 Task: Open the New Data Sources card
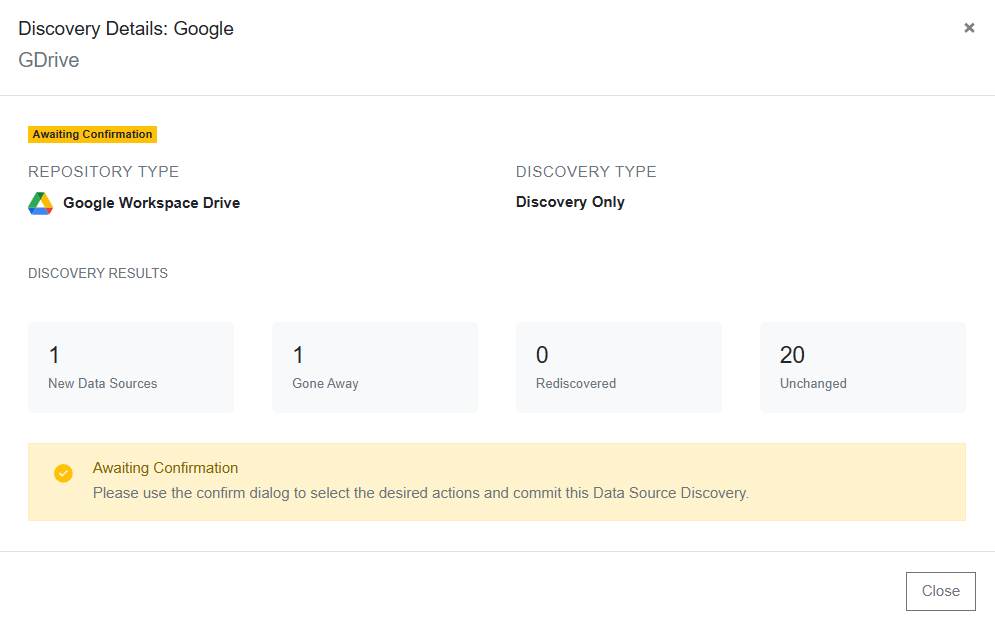(x=131, y=367)
